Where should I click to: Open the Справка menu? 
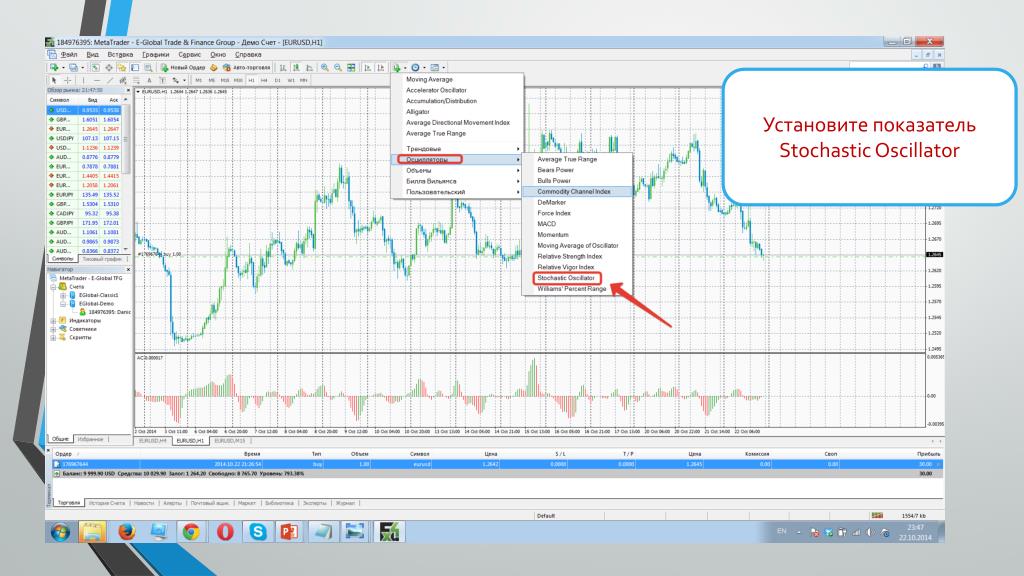(248, 55)
